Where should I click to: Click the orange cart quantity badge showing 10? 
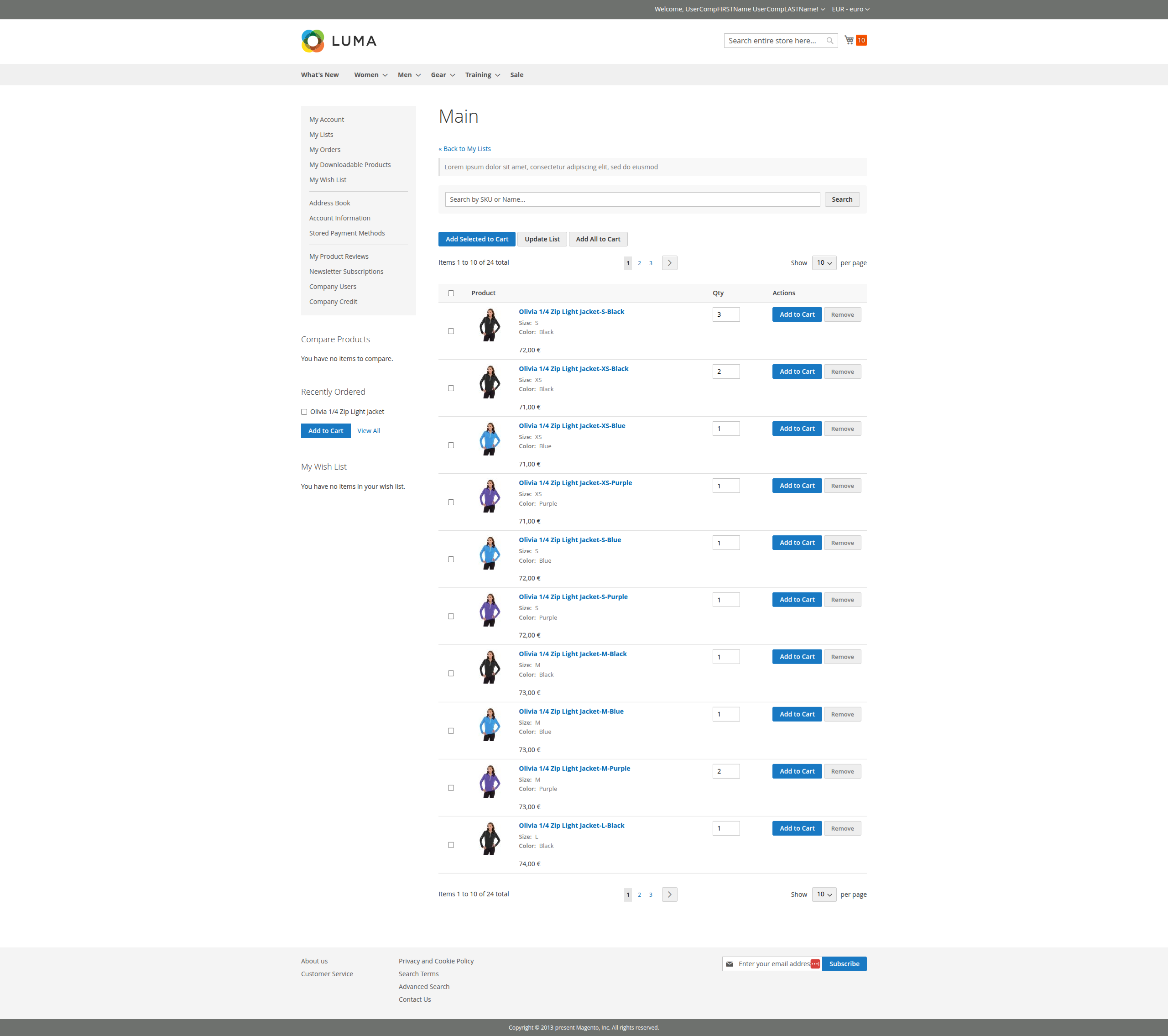point(861,39)
